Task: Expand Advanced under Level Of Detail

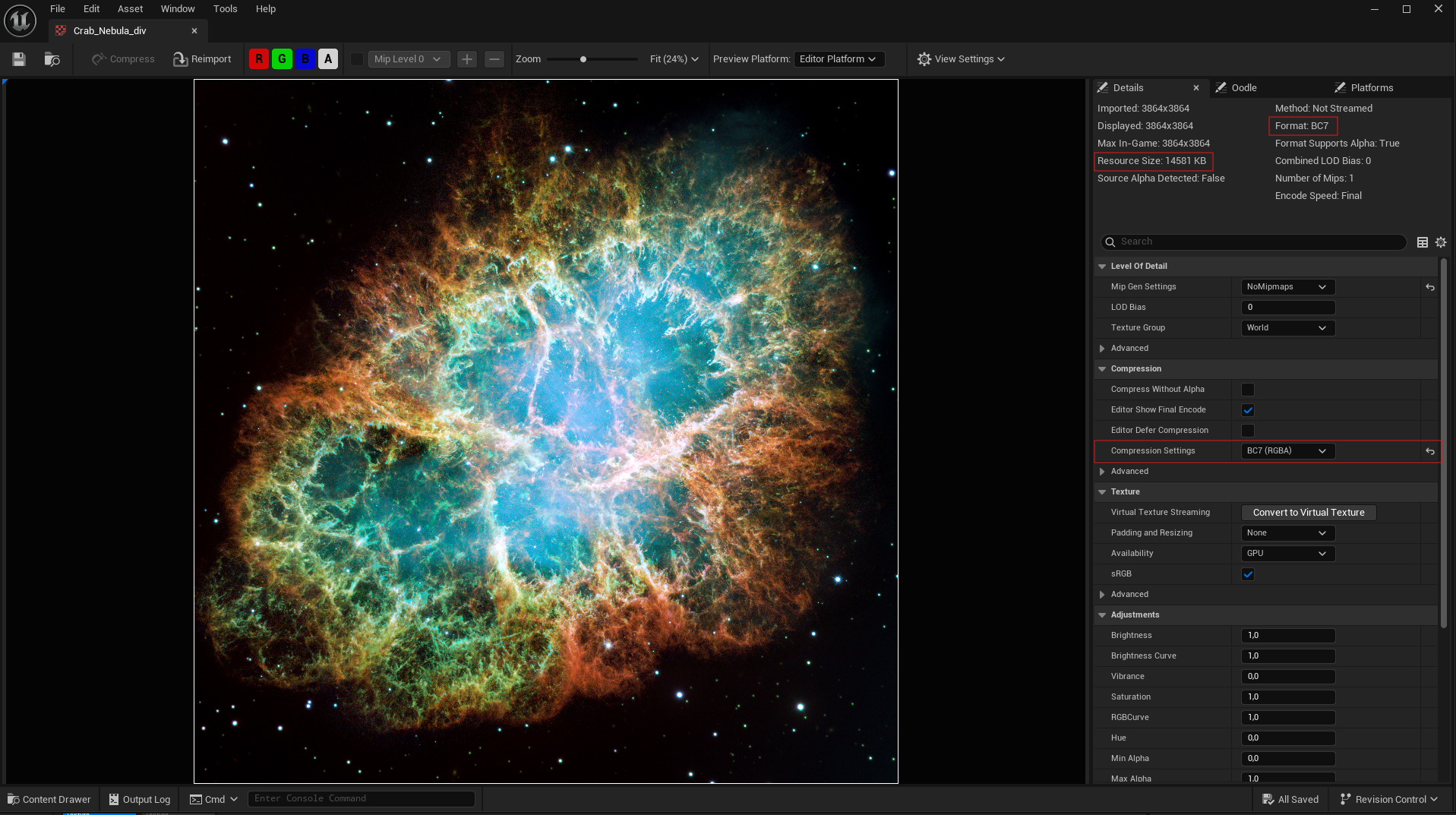Action: click(x=1102, y=349)
